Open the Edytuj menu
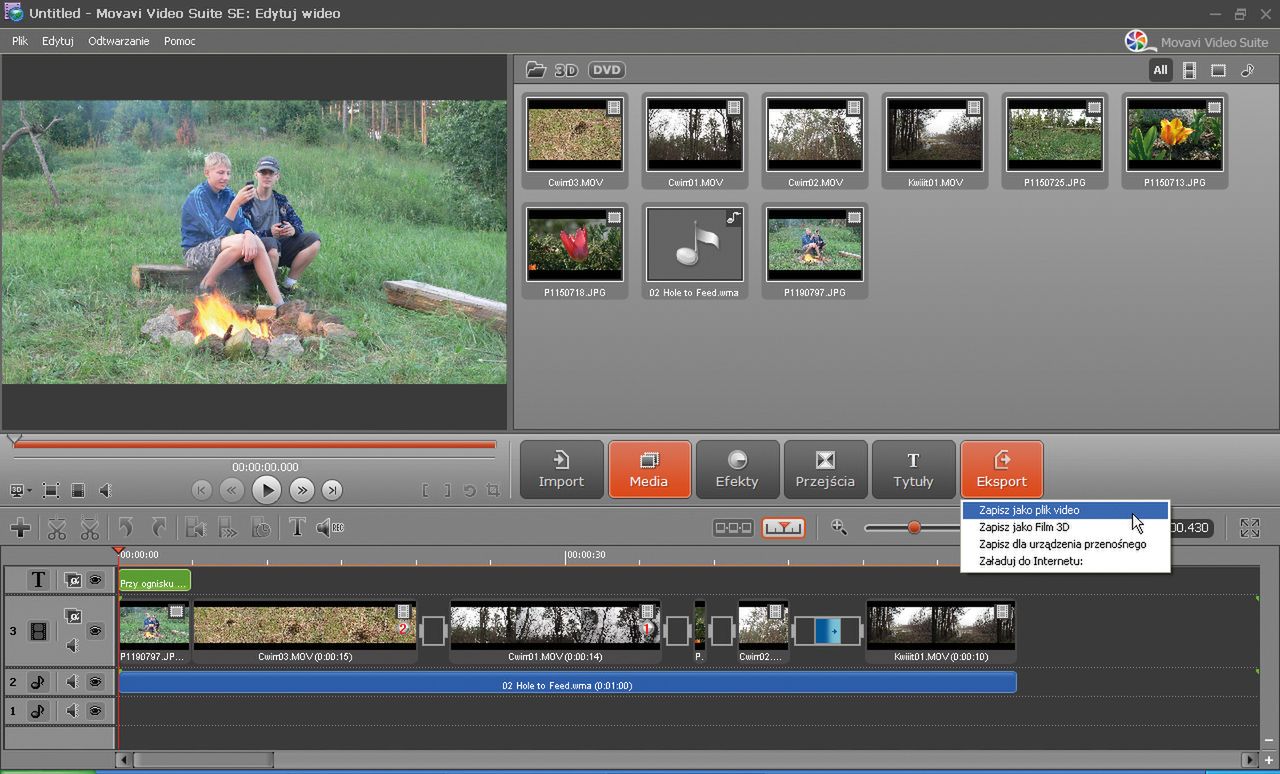The width and height of the screenshot is (1280, 774). 58,41
